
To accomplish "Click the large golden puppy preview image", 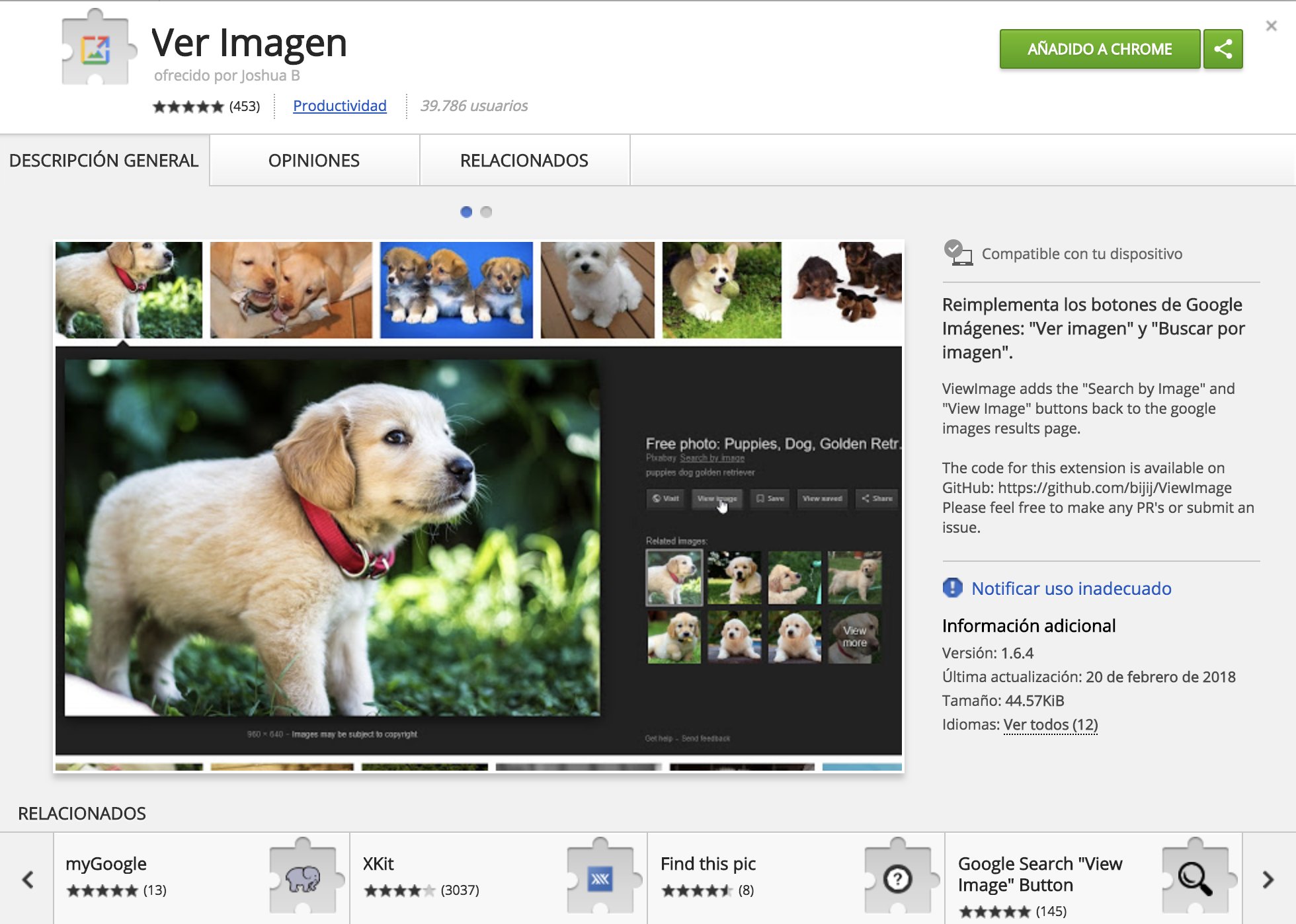I will click(333, 537).
